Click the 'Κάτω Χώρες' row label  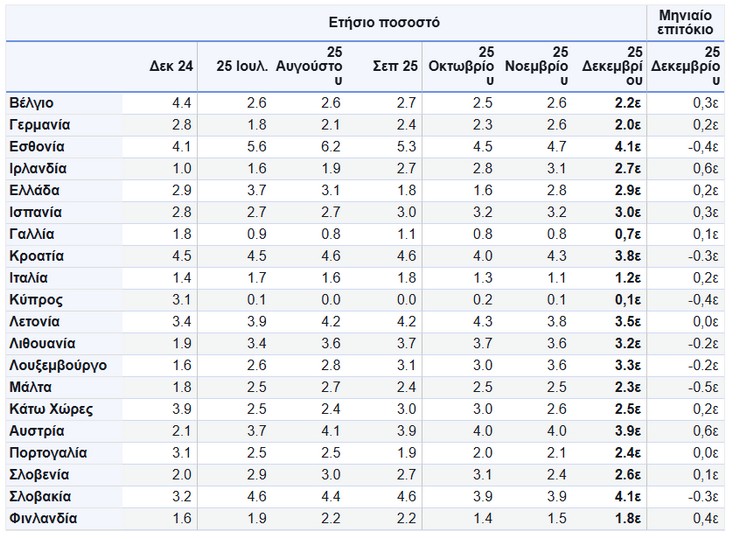point(48,409)
